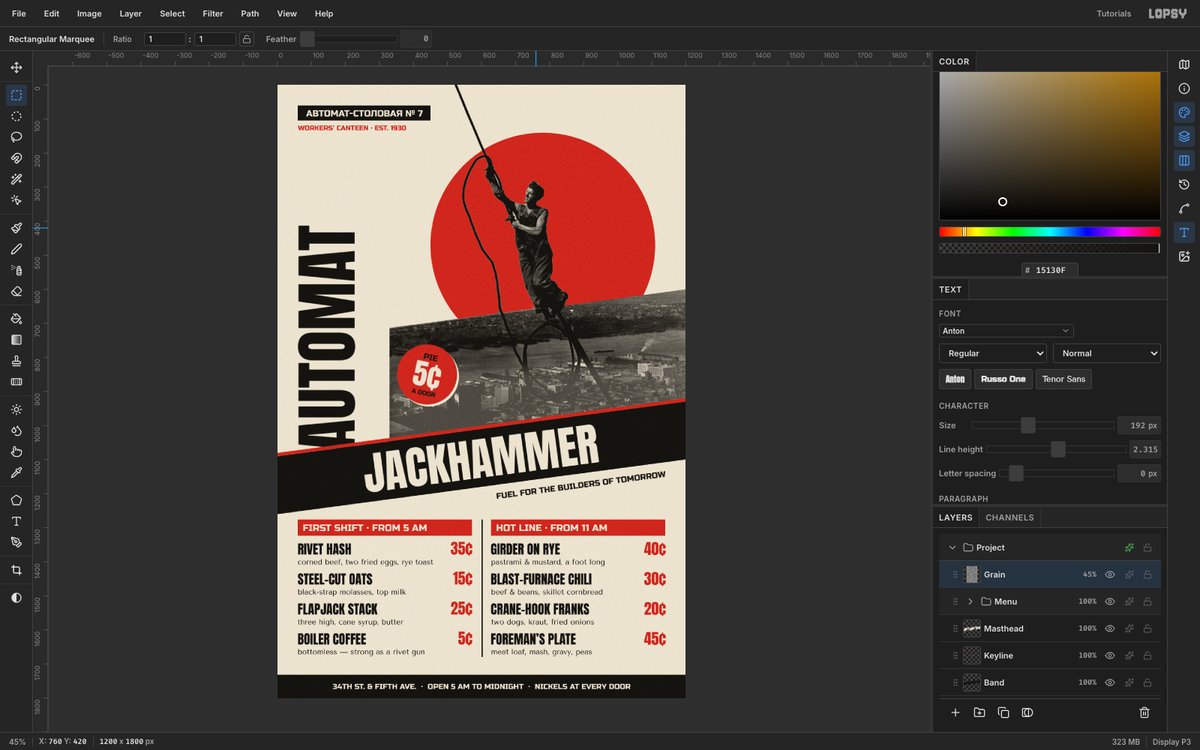The width and height of the screenshot is (1200, 750).
Task: Select the Move tool
Action: (x=16, y=67)
